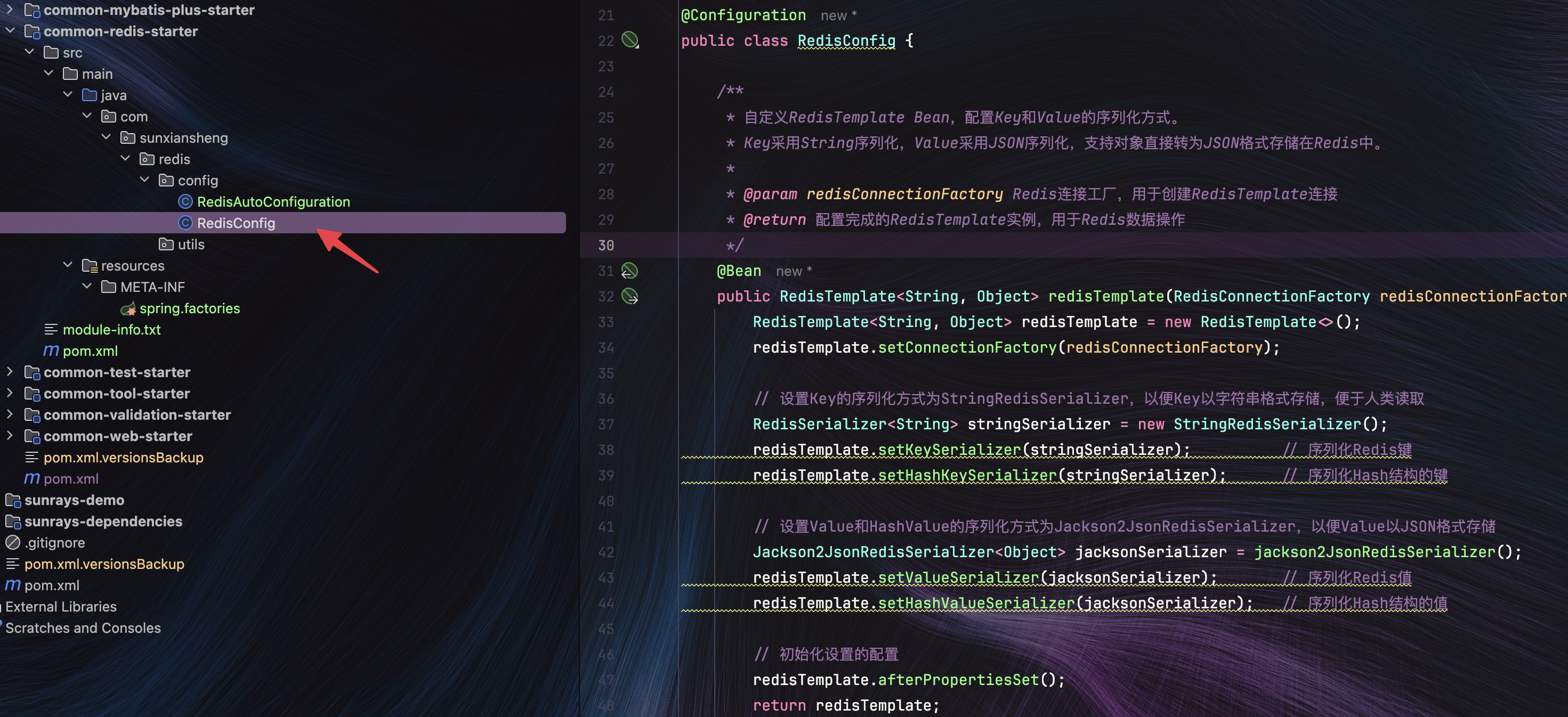Collapse the sunxiansheng package
This screenshot has width=1568, height=717.
point(106,137)
